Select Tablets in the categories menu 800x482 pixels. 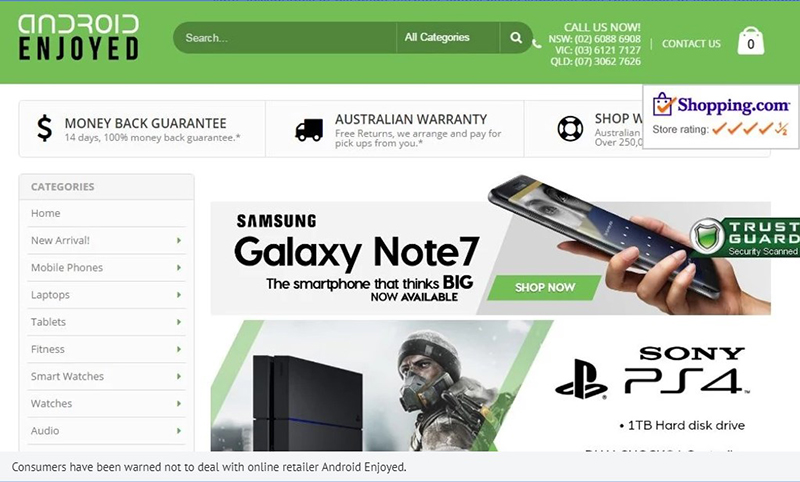coord(48,322)
